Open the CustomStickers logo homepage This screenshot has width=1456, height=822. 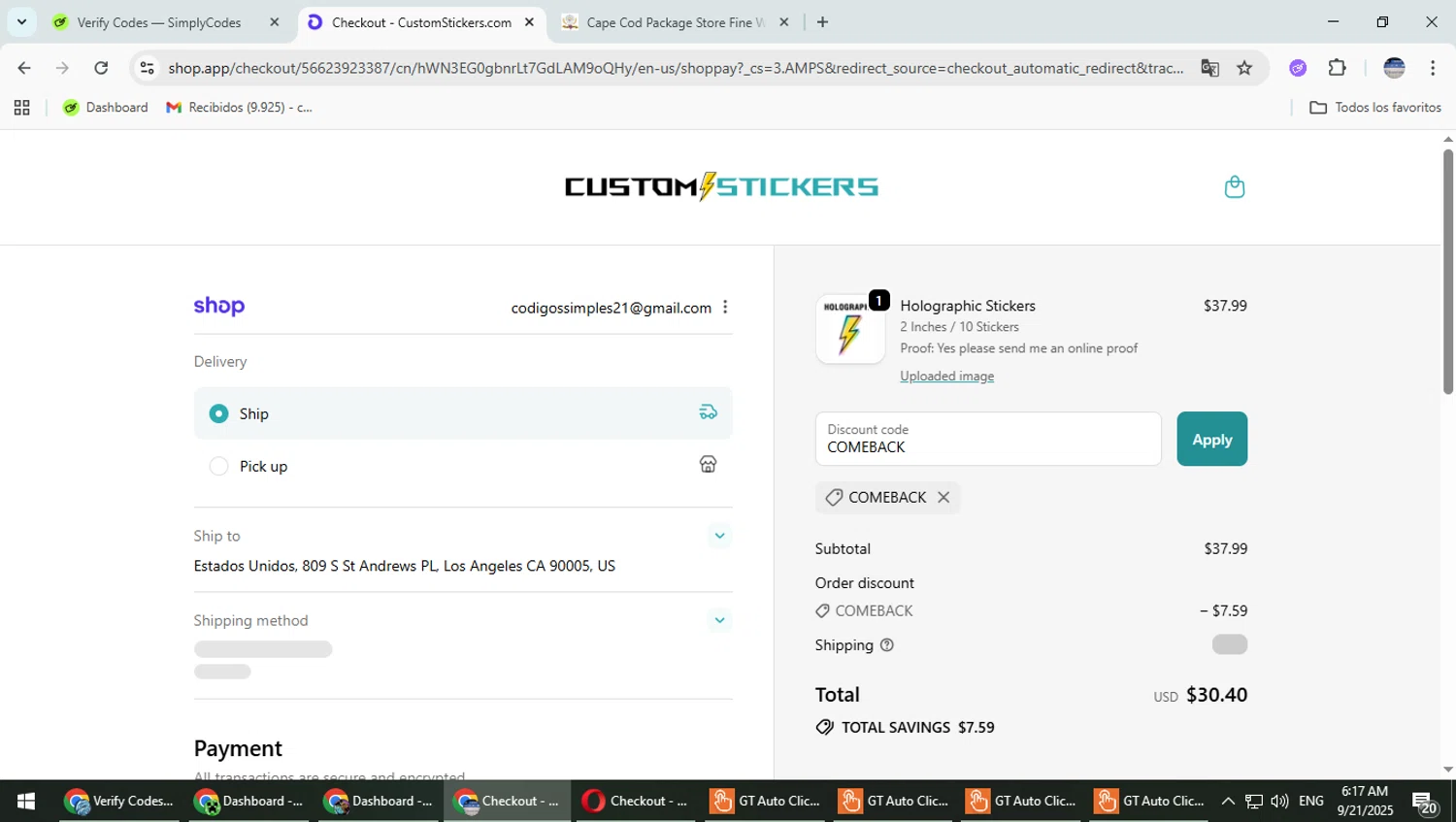(x=721, y=186)
